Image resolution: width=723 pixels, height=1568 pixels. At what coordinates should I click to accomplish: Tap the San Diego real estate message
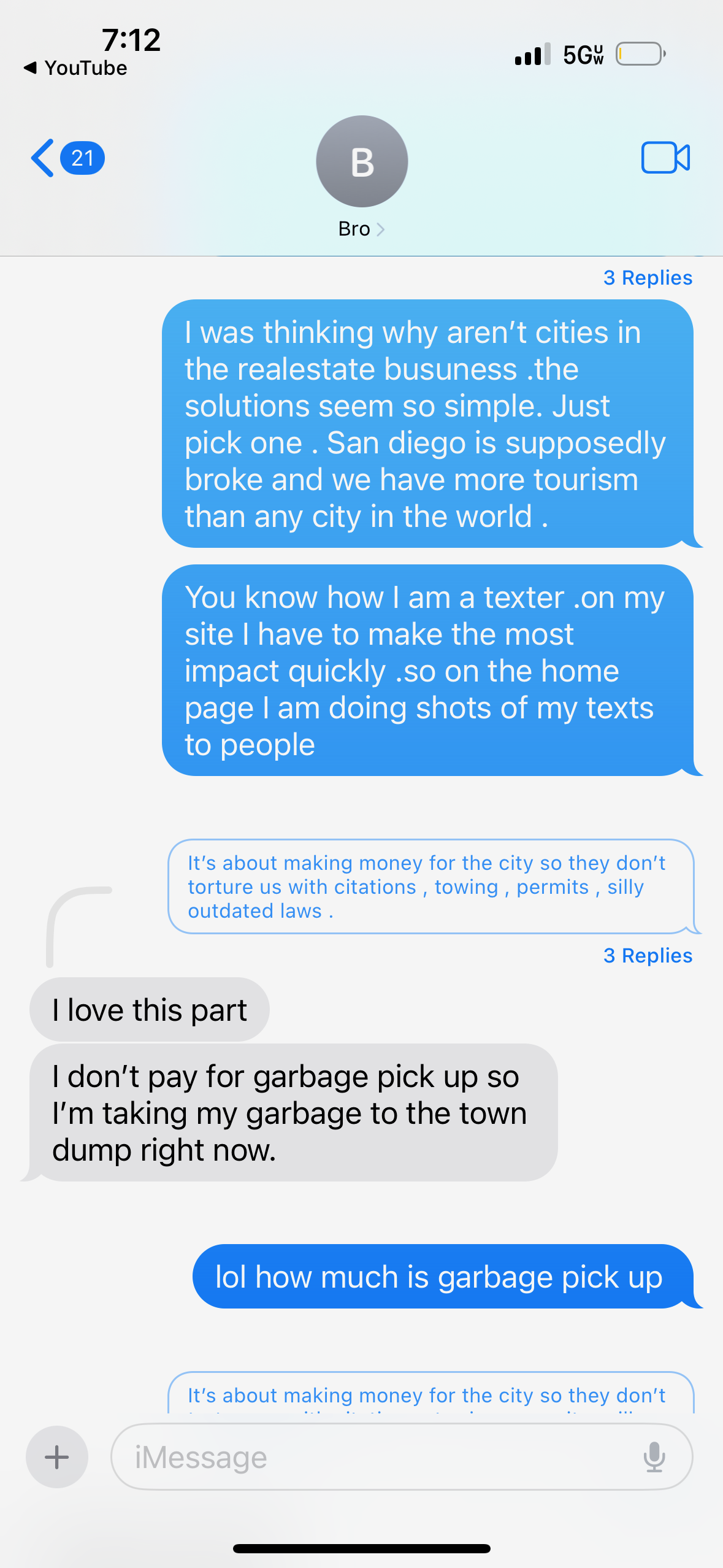click(427, 424)
